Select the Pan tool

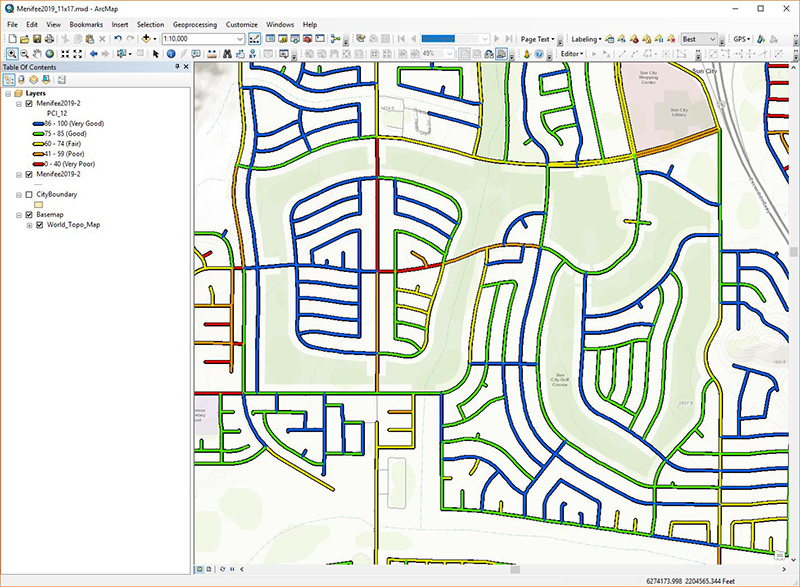(x=36, y=53)
